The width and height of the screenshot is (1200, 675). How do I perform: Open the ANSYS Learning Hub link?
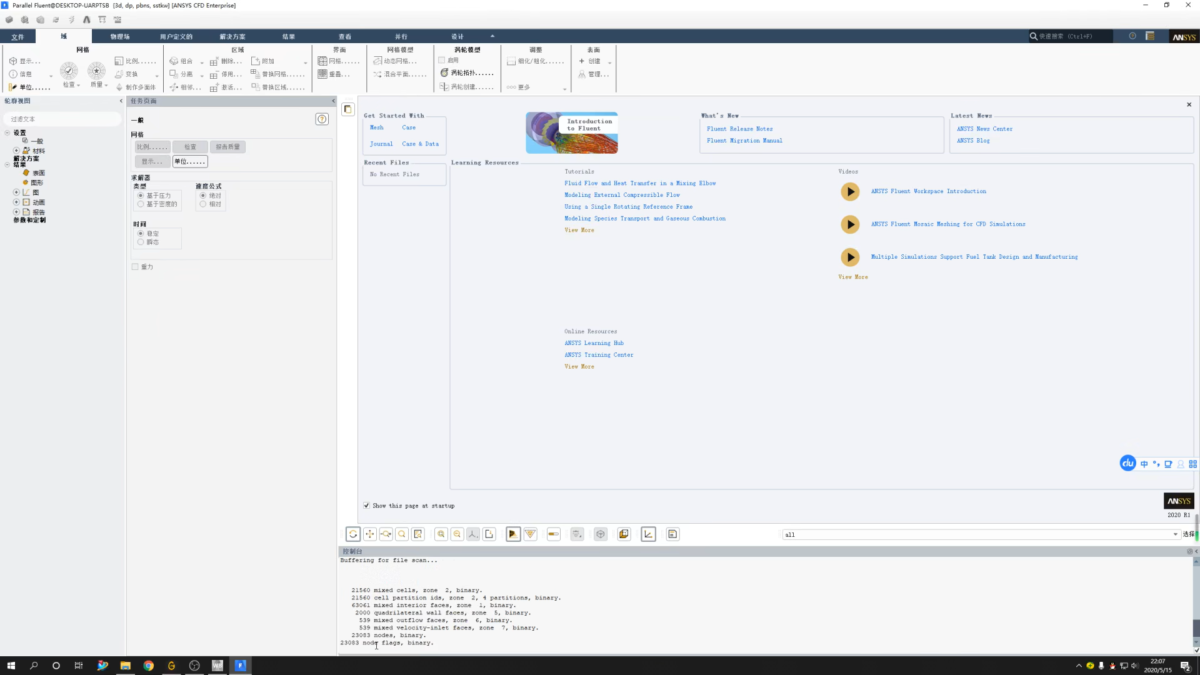[x=594, y=343]
